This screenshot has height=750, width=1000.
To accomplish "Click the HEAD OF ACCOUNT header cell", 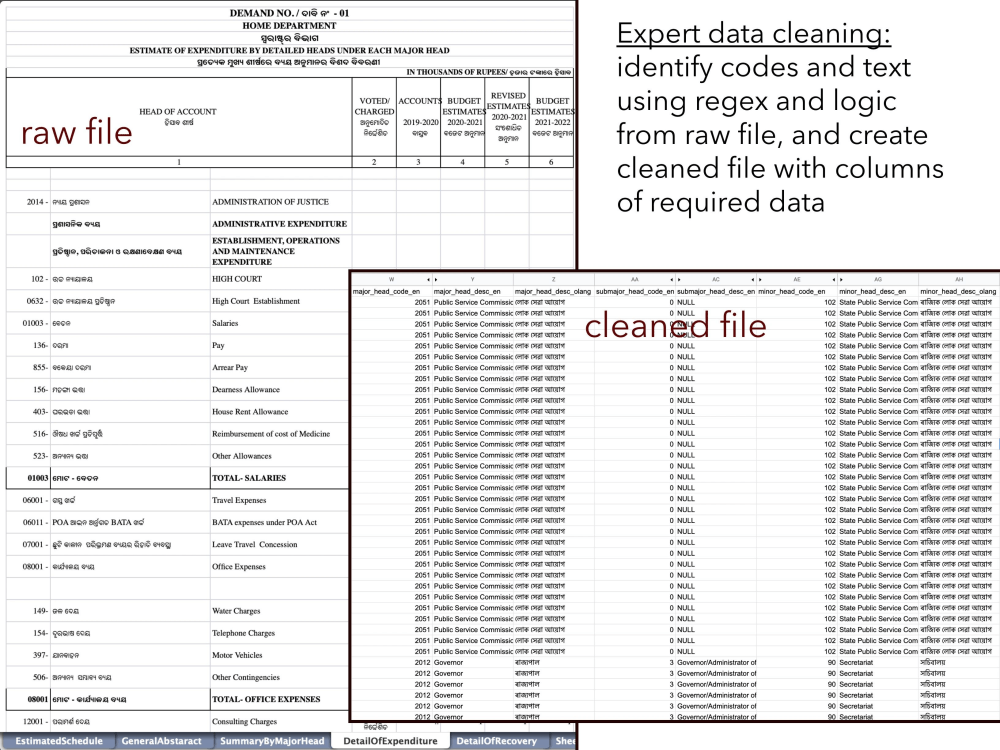I will (x=179, y=117).
